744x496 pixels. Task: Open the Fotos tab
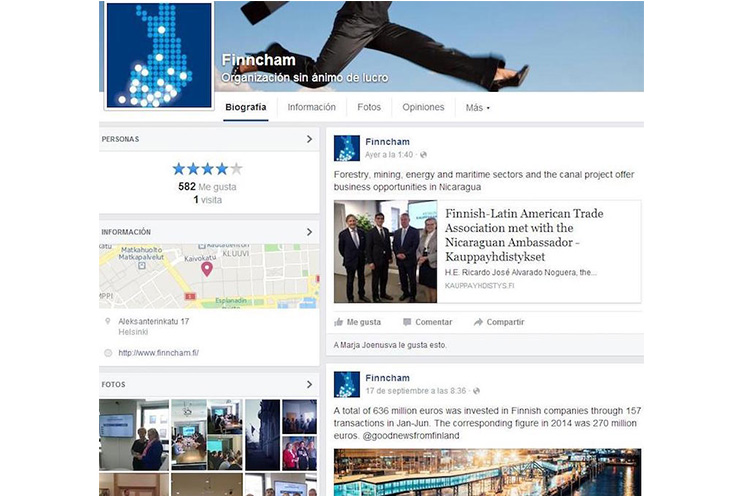tap(369, 107)
